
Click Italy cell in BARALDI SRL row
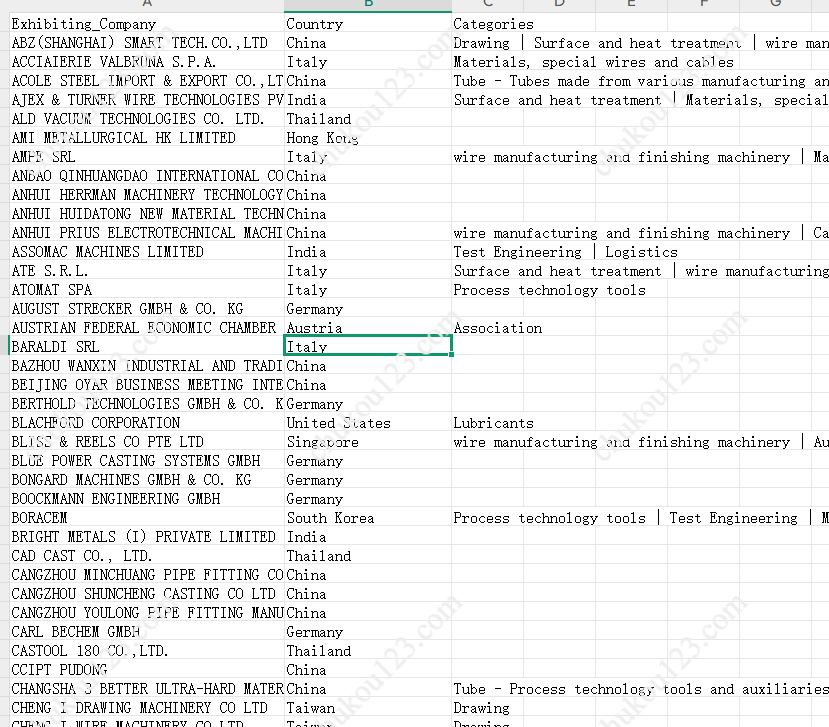coord(368,346)
